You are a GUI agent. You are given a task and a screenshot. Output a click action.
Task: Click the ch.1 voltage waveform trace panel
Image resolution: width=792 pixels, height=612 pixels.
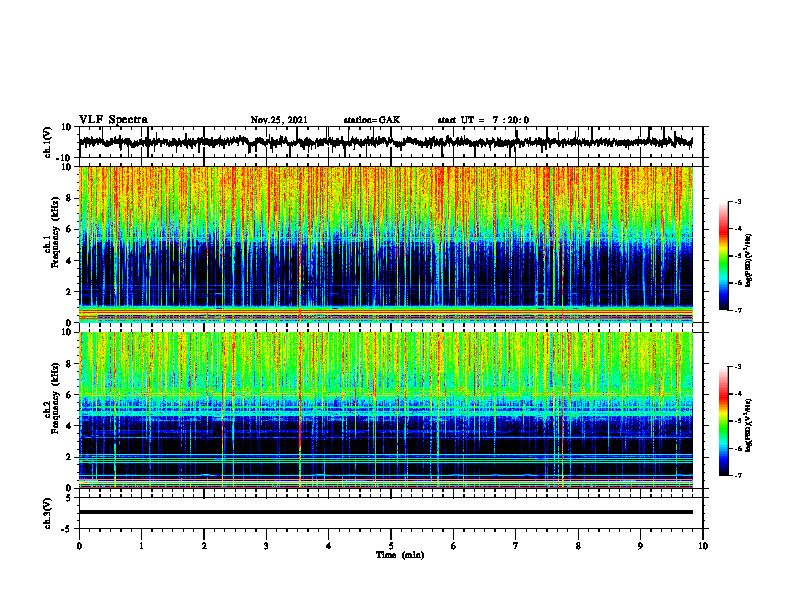390,142
